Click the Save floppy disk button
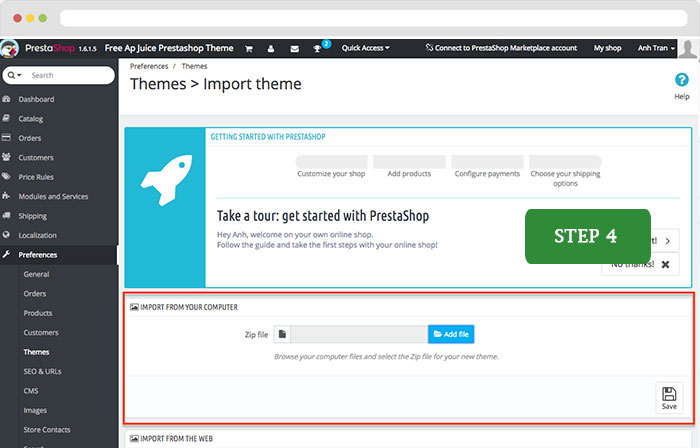 click(x=668, y=397)
